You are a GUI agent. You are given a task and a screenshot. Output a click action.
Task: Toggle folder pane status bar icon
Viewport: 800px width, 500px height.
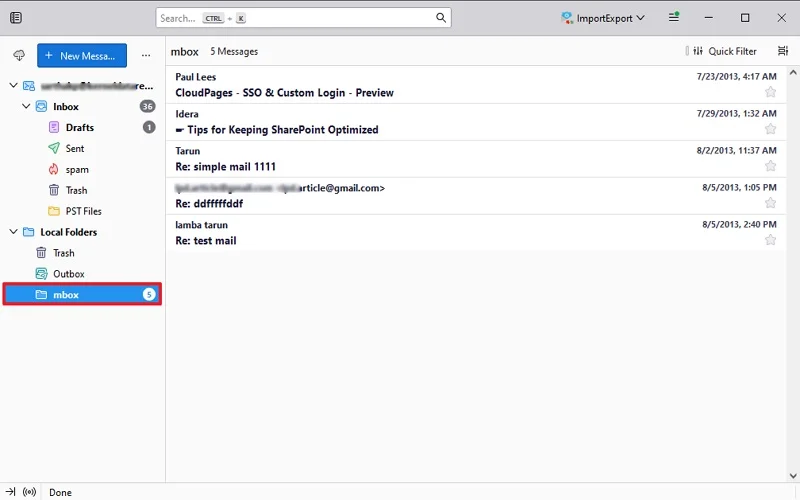[10, 492]
